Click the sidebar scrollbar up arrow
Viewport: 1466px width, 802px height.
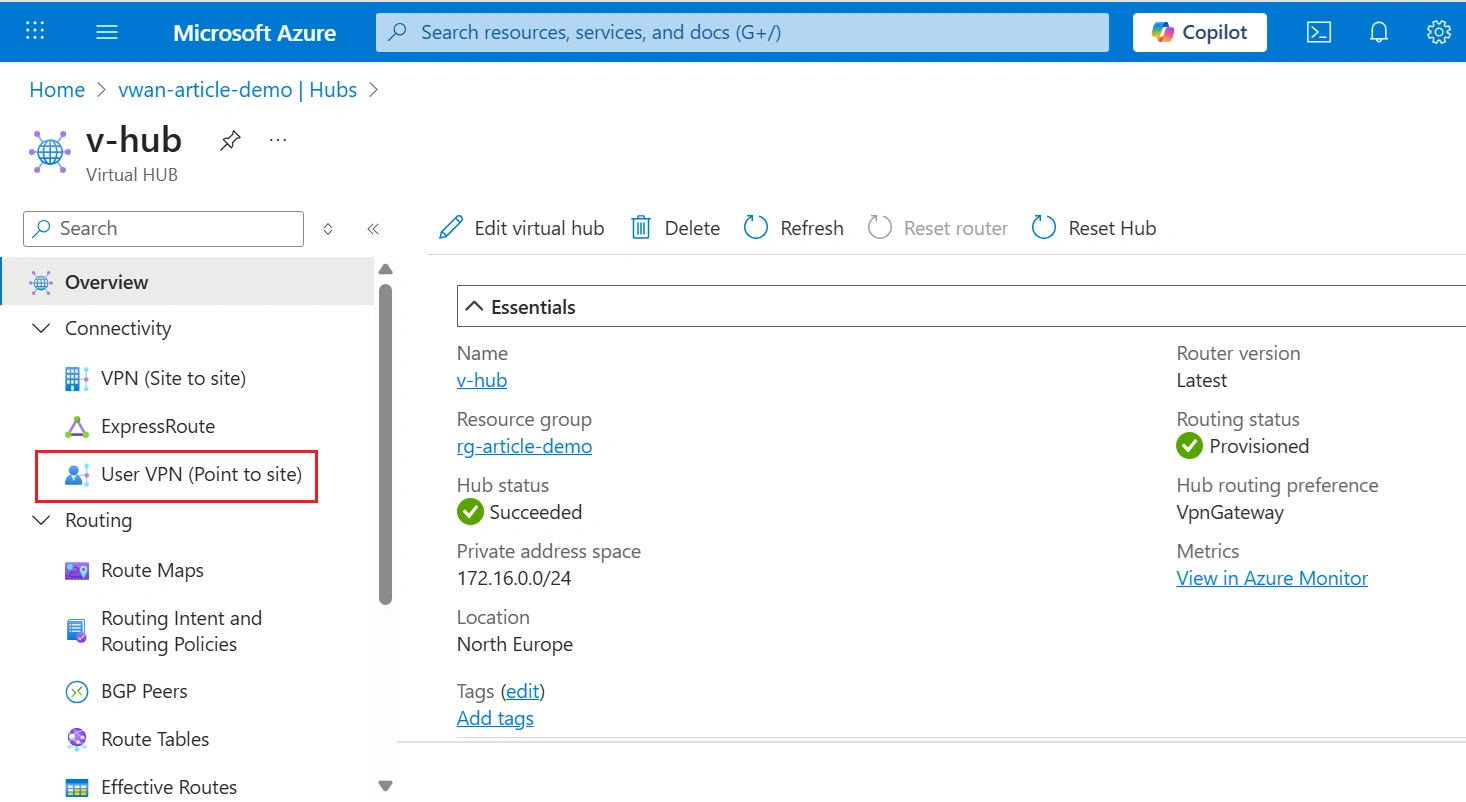coord(386,269)
